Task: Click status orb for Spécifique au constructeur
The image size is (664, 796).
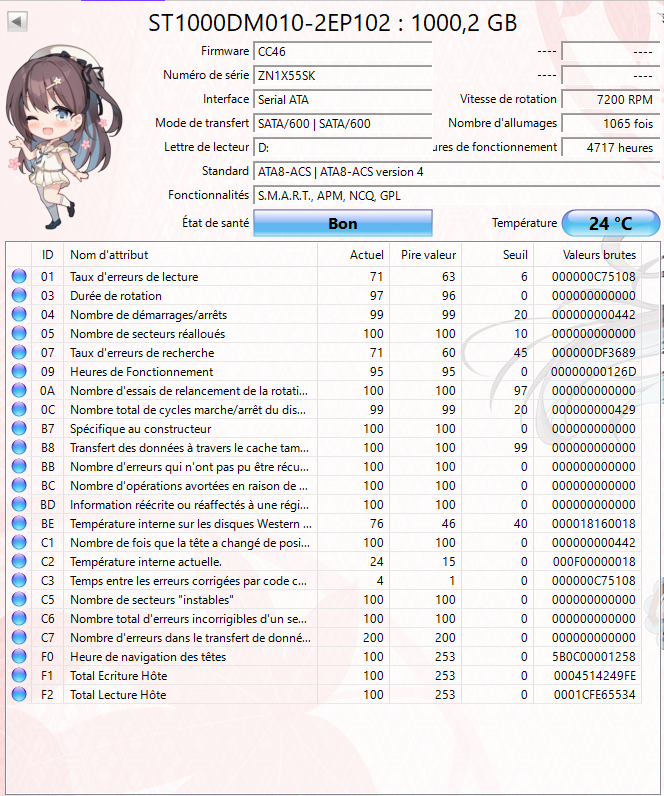Action: (19, 428)
